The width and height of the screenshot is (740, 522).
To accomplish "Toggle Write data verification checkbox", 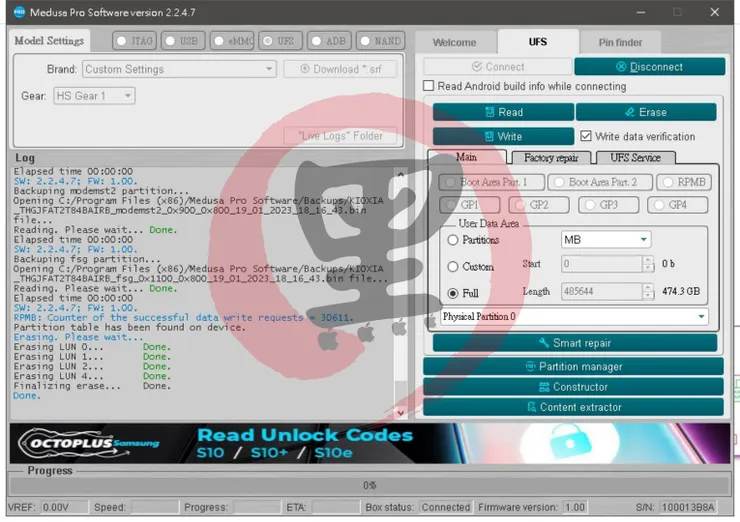I will pyautogui.click(x=586, y=136).
